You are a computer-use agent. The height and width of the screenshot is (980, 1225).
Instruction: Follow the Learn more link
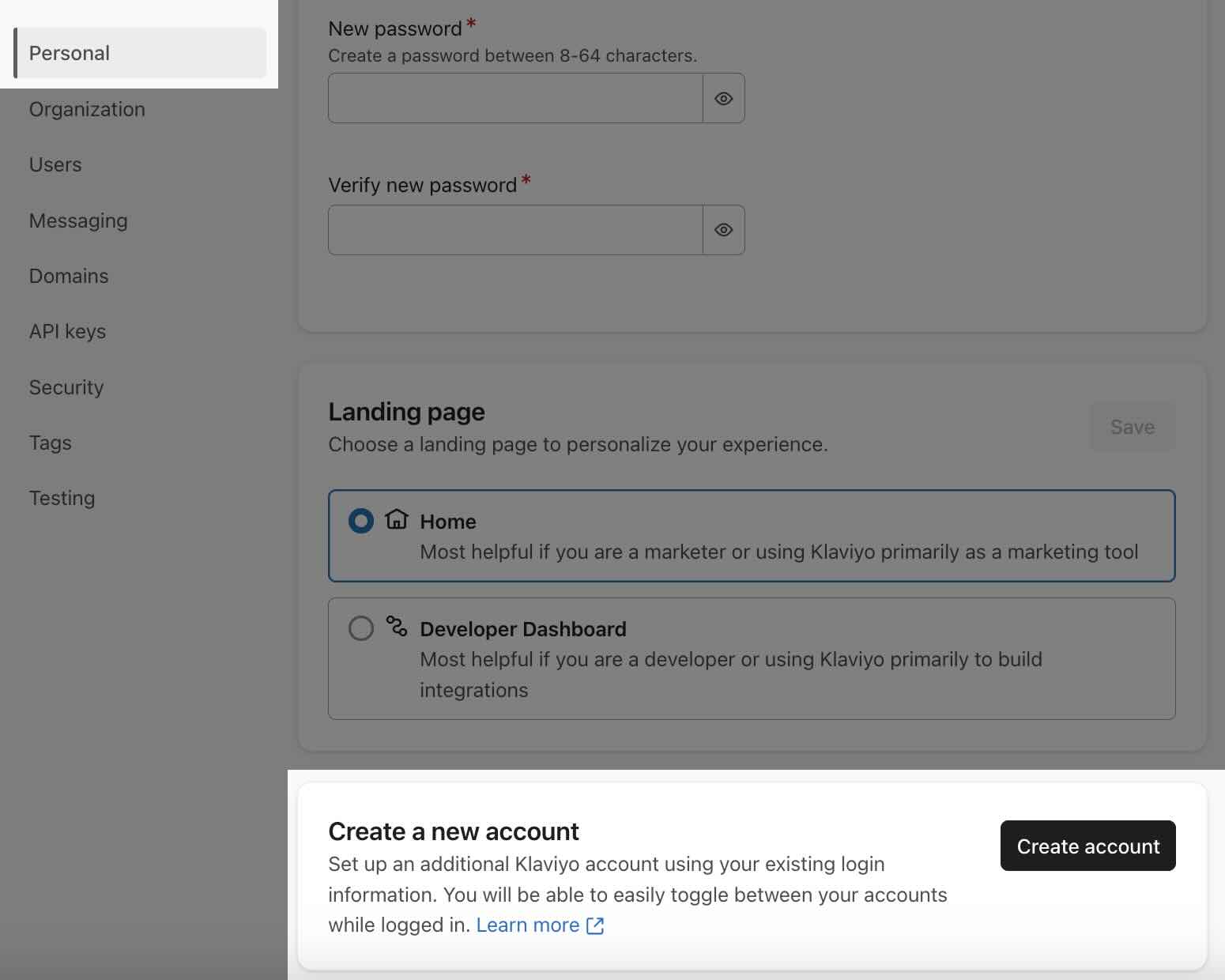[529, 925]
